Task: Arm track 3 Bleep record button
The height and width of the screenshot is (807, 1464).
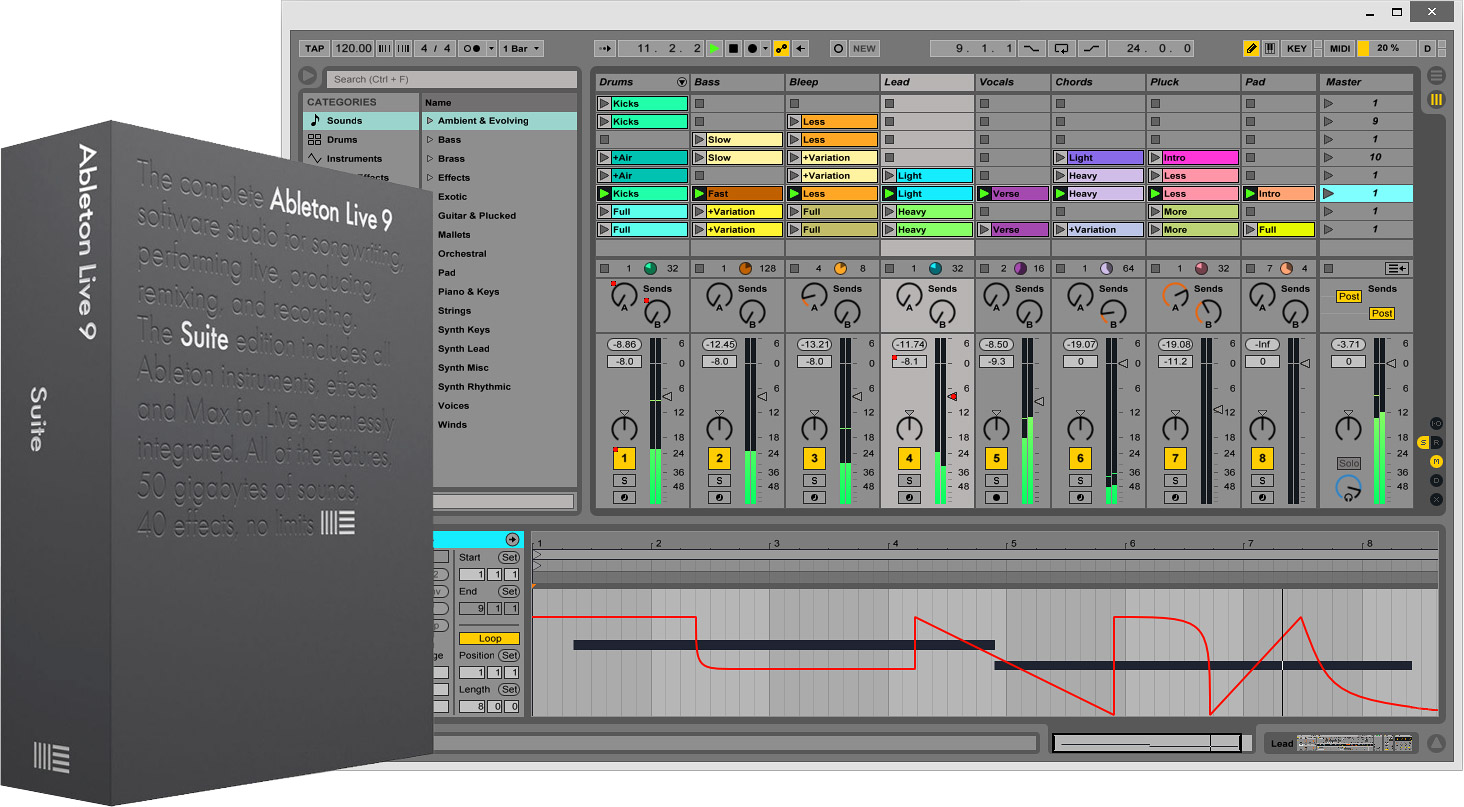Action: pos(814,497)
